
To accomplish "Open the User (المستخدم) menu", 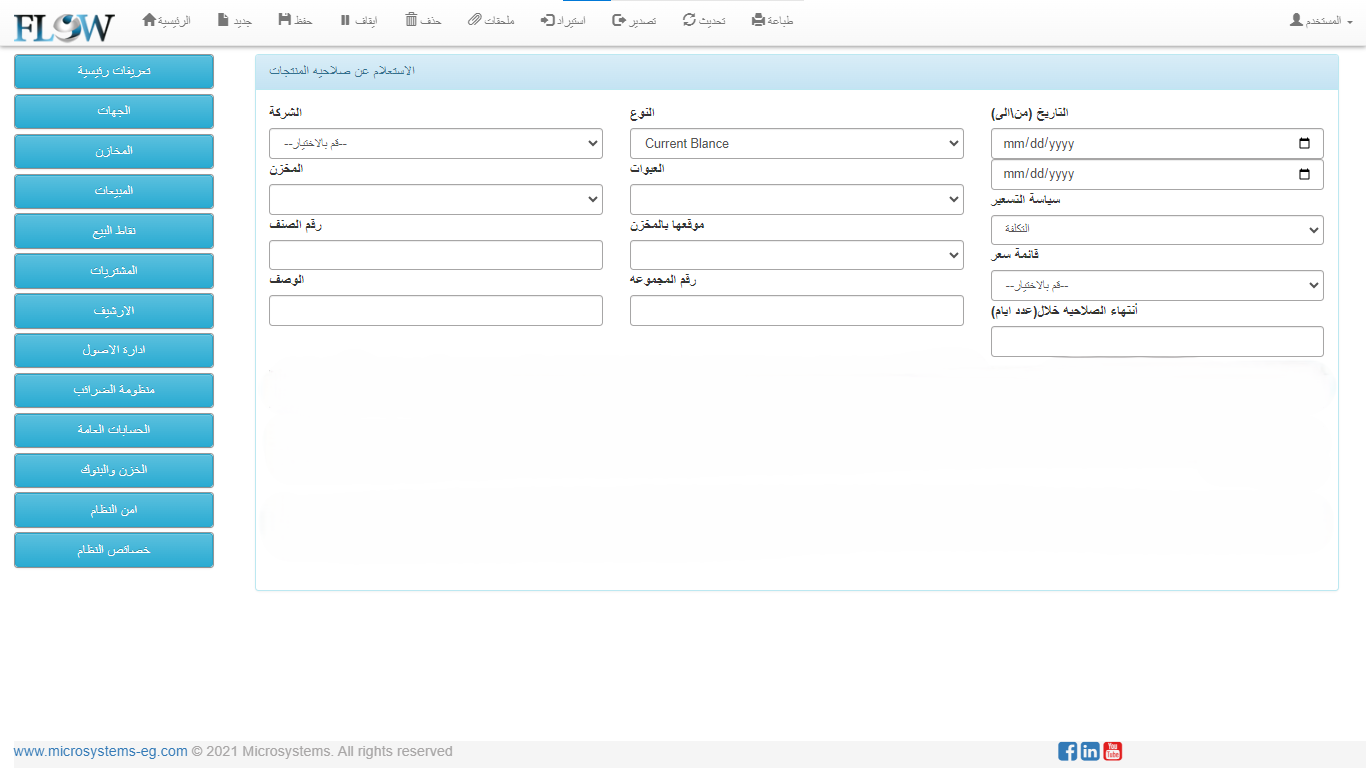I will pyautogui.click(x=1321, y=20).
